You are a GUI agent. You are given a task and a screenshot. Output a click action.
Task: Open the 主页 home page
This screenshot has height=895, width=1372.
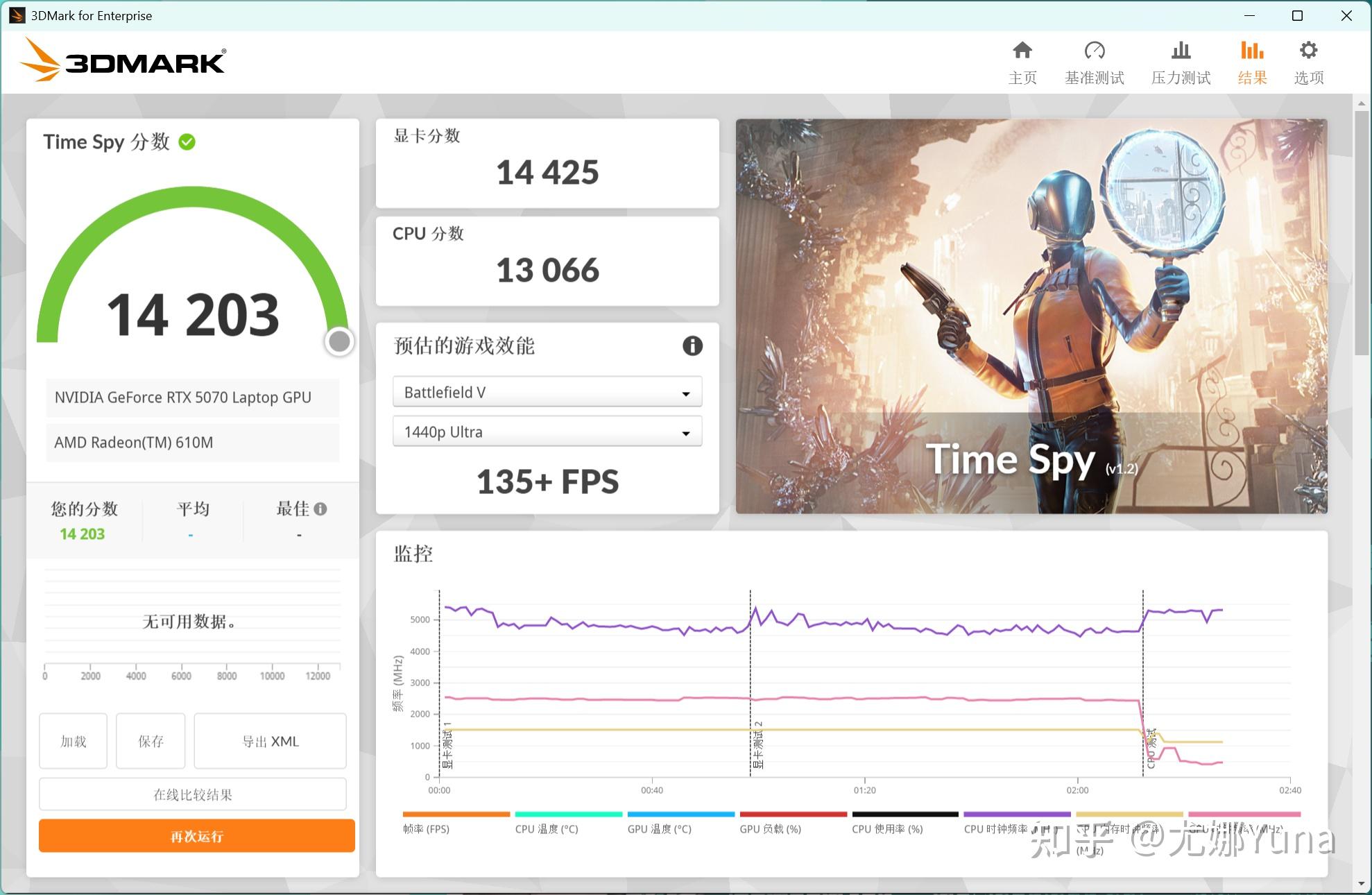coord(1022,61)
